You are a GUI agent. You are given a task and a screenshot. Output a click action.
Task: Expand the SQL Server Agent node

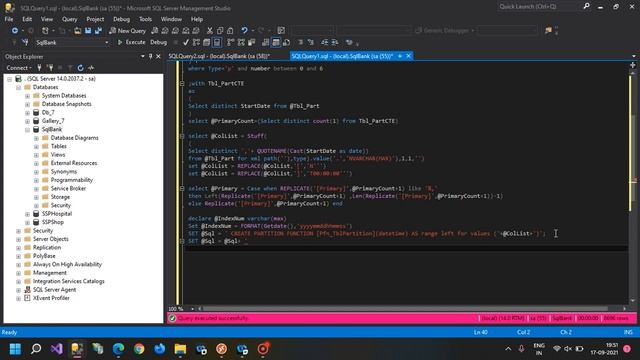[18, 290]
